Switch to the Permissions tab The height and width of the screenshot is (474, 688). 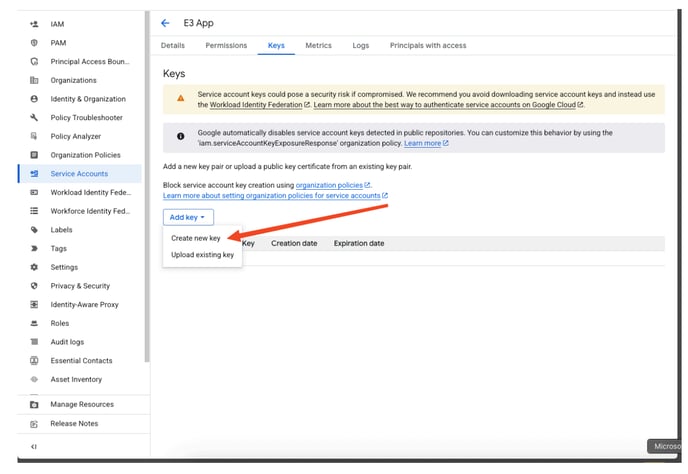226,46
